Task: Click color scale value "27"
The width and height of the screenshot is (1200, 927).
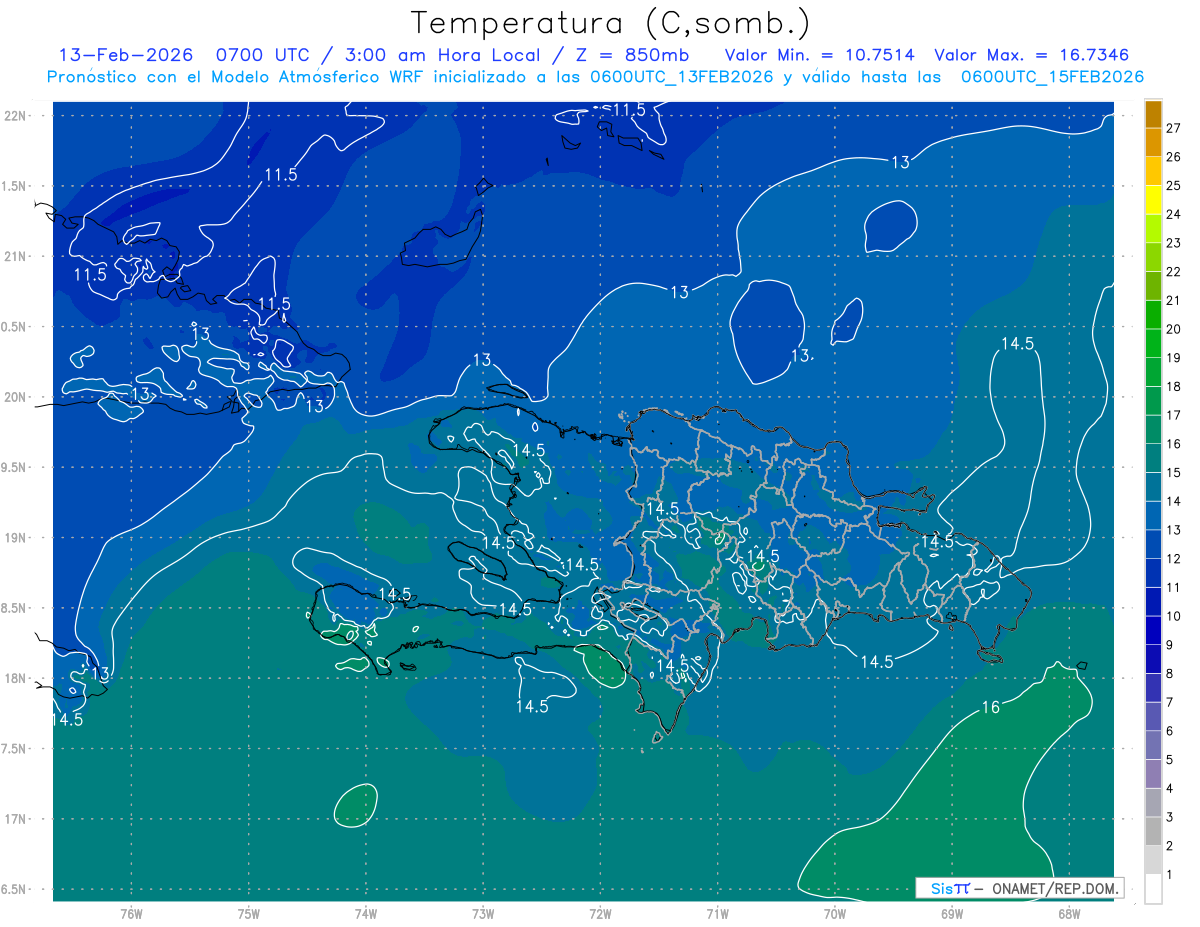Action: pyautogui.click(x=1174, y=128)
